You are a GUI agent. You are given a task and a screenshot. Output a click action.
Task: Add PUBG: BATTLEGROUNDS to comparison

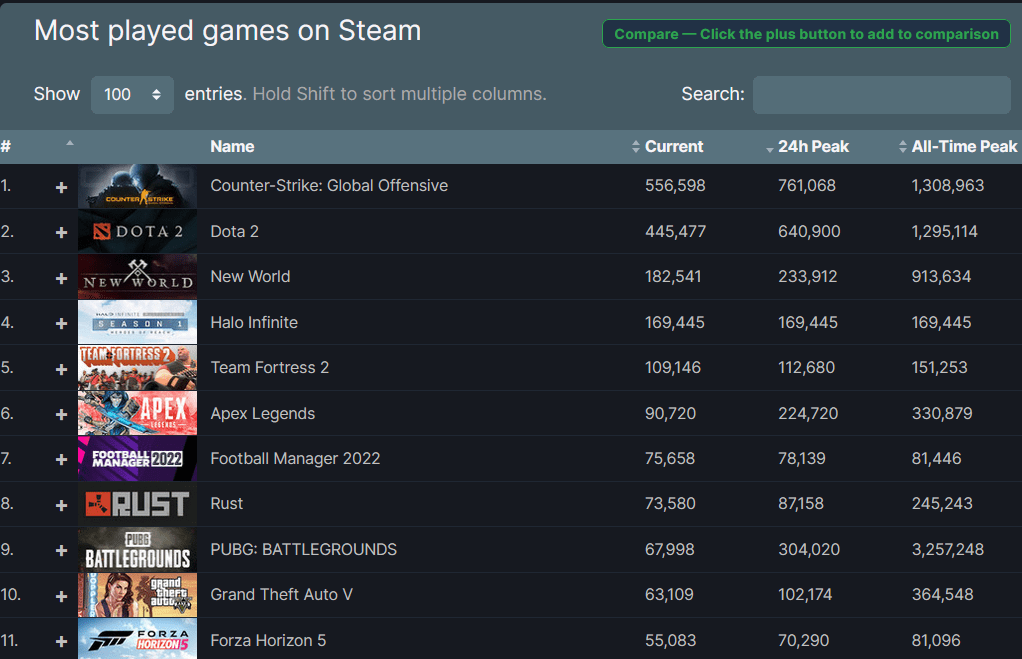click(60, 549)
